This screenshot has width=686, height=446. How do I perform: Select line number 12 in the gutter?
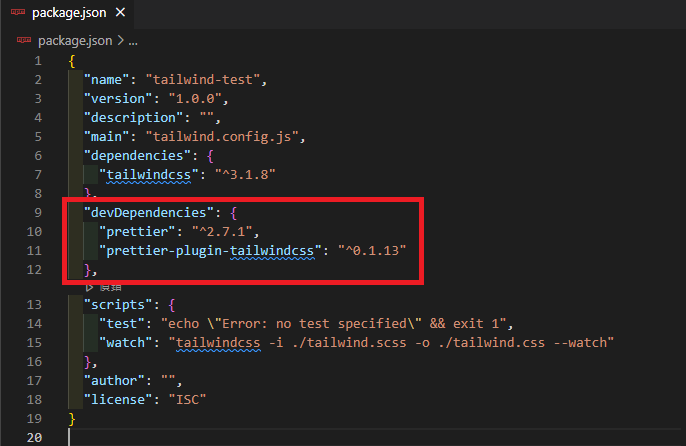34,270
